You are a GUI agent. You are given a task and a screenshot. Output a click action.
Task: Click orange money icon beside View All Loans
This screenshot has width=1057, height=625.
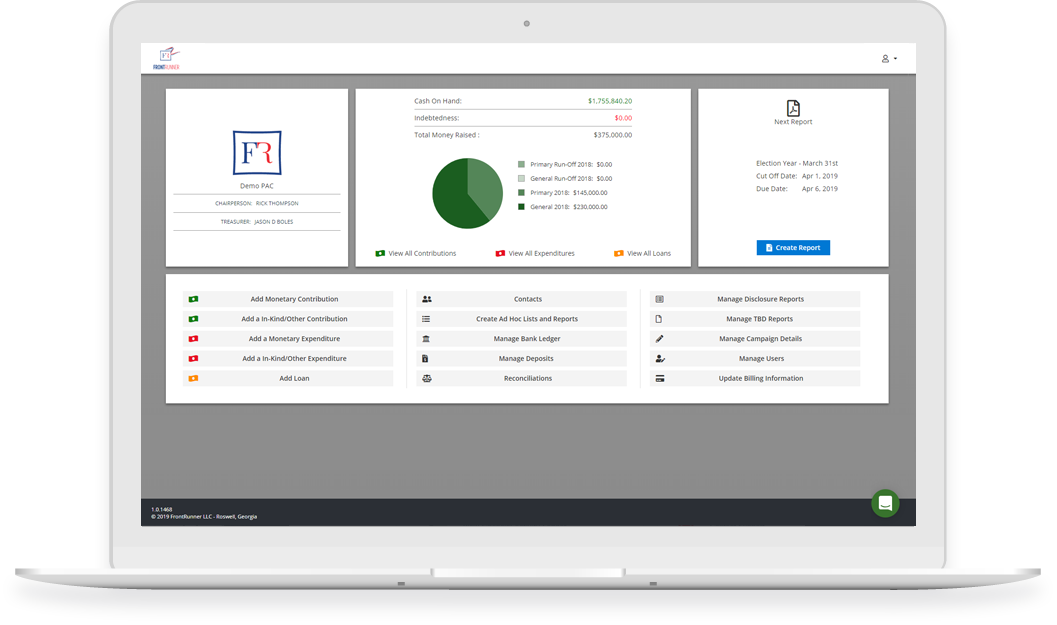(618, 254)
